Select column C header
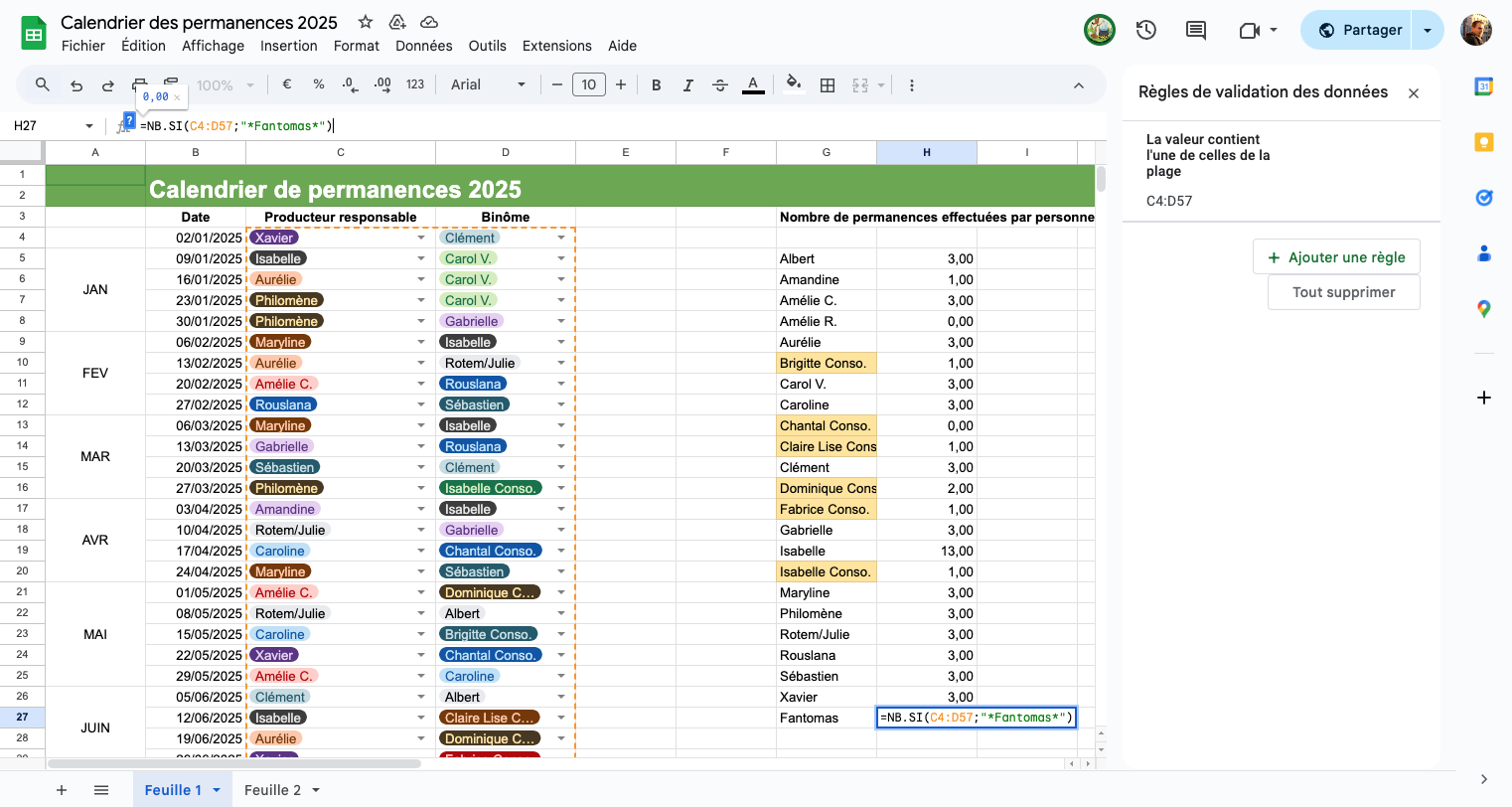This screenshot has width=1512, height=807. point(341,152)
